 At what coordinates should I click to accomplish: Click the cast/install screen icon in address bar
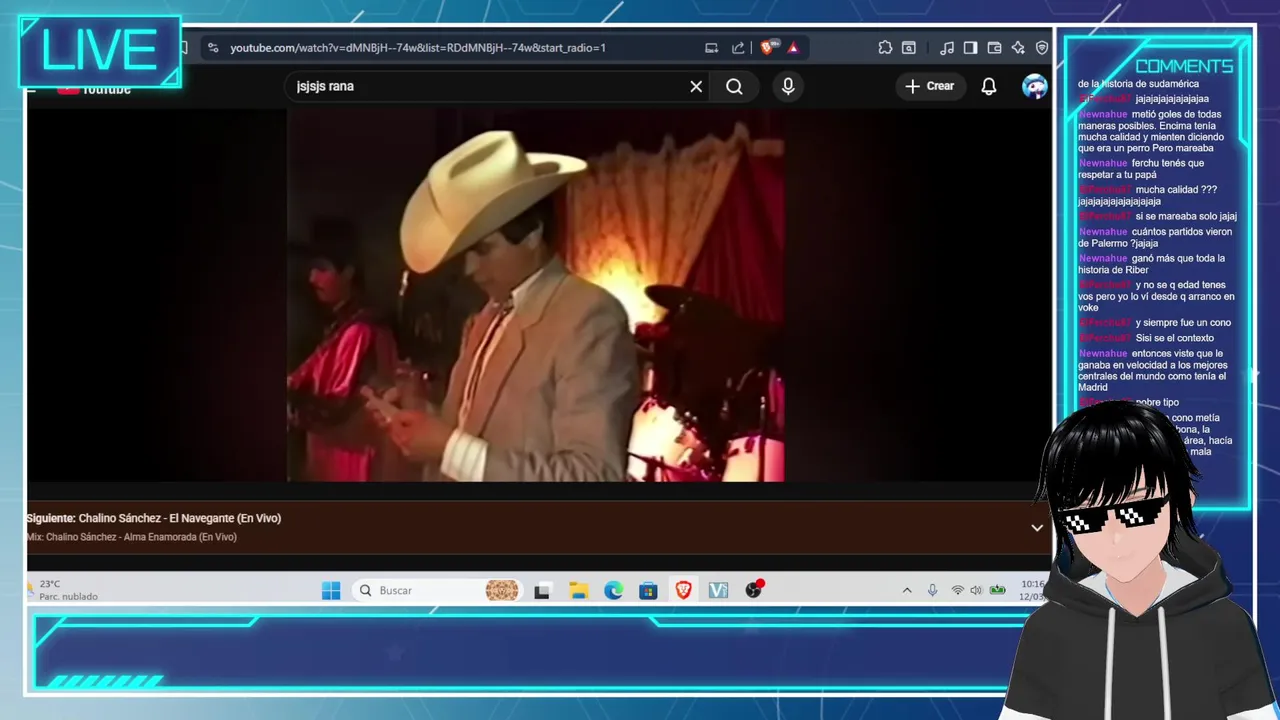712,48
